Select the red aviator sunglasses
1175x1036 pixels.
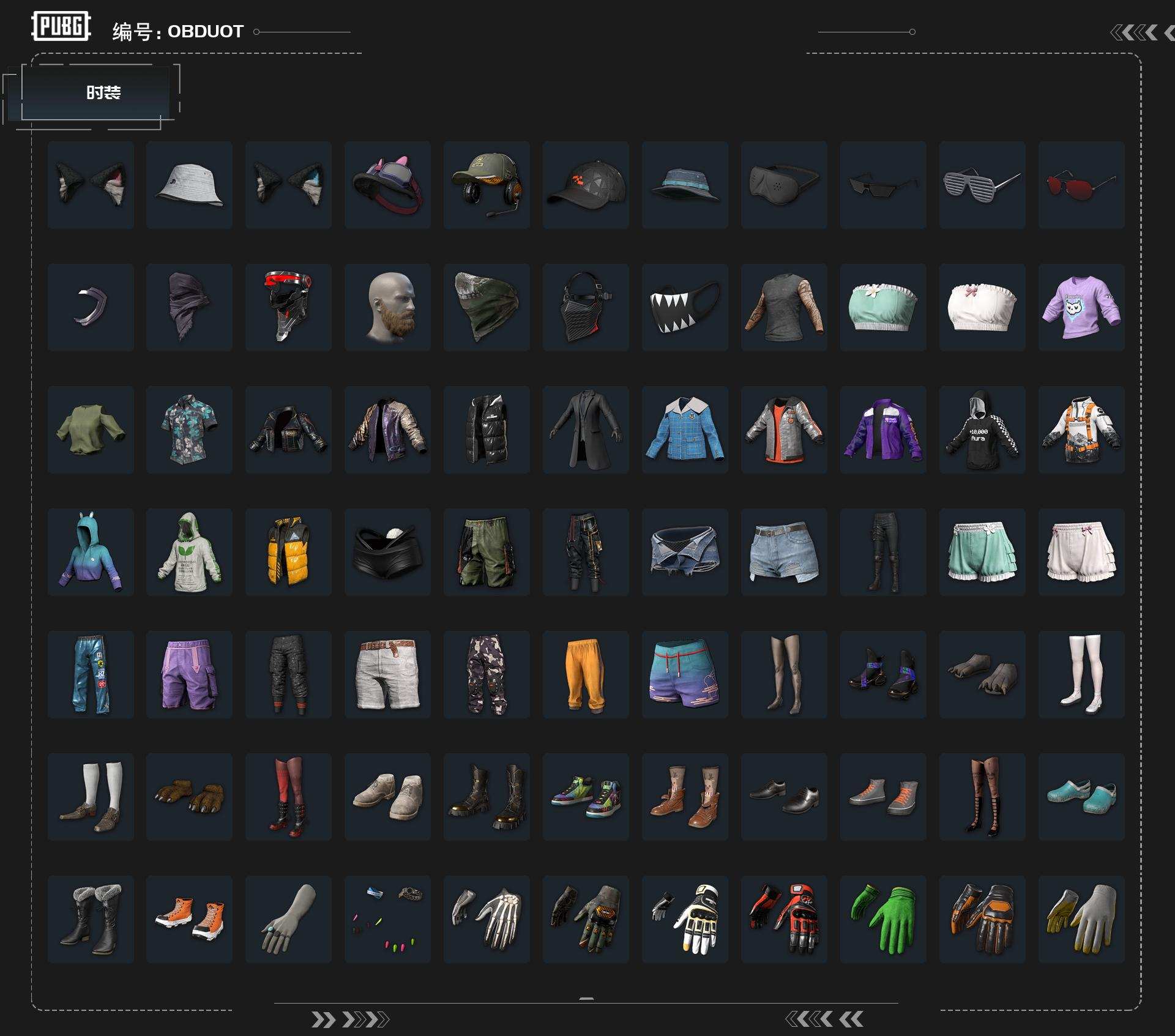(1081, 185)
